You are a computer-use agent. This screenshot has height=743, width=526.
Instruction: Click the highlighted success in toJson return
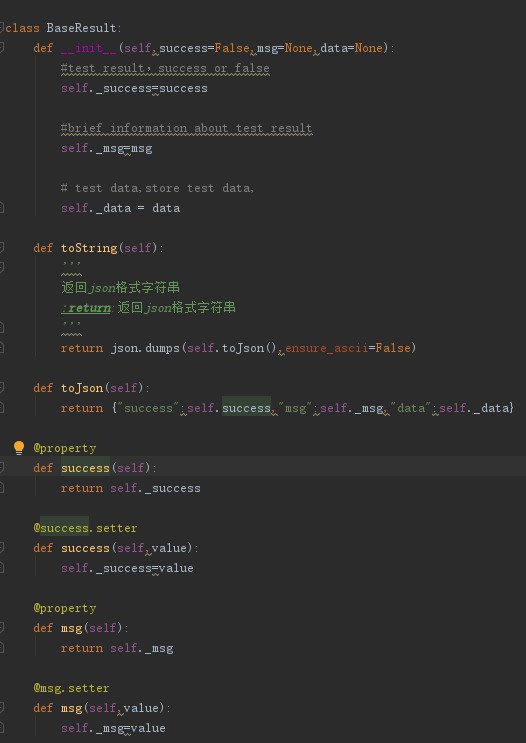point(246,408)
